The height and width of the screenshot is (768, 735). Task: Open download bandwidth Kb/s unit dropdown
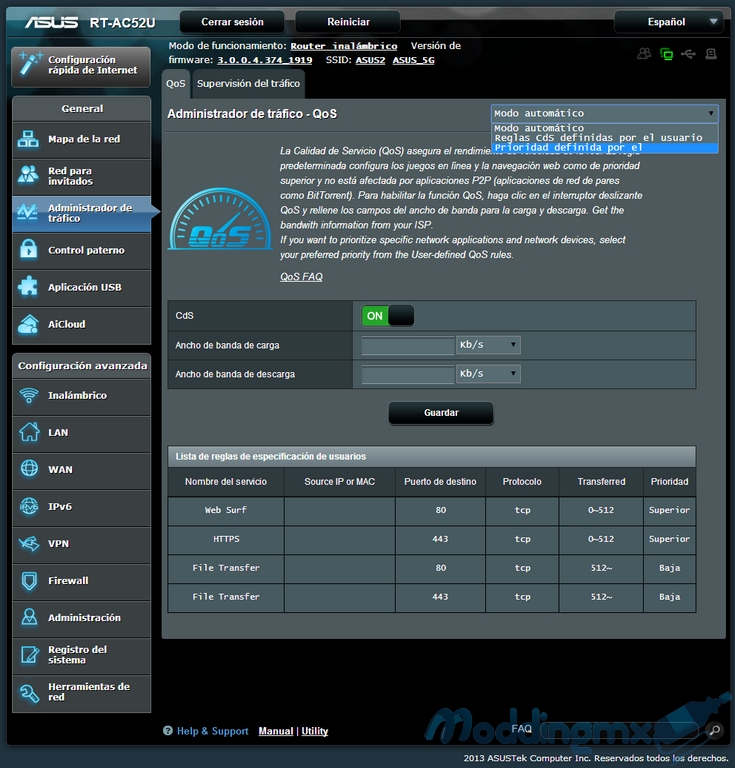click(x=488, y=374)
